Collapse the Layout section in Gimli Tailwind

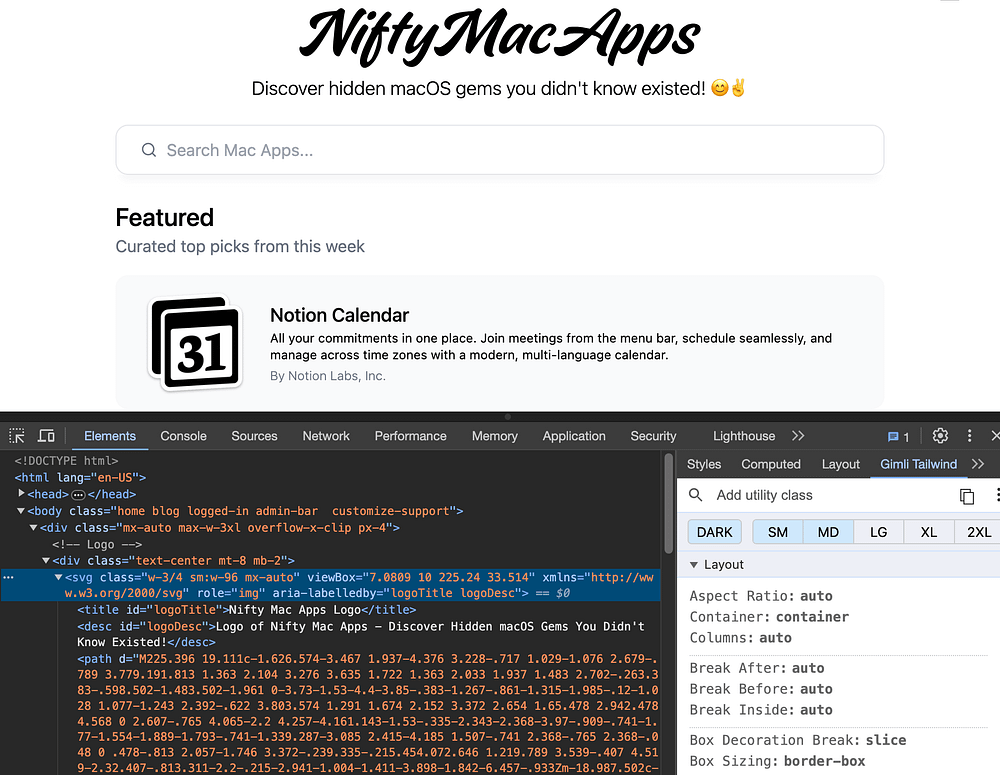pyautogui.click(x=694, y=565)
